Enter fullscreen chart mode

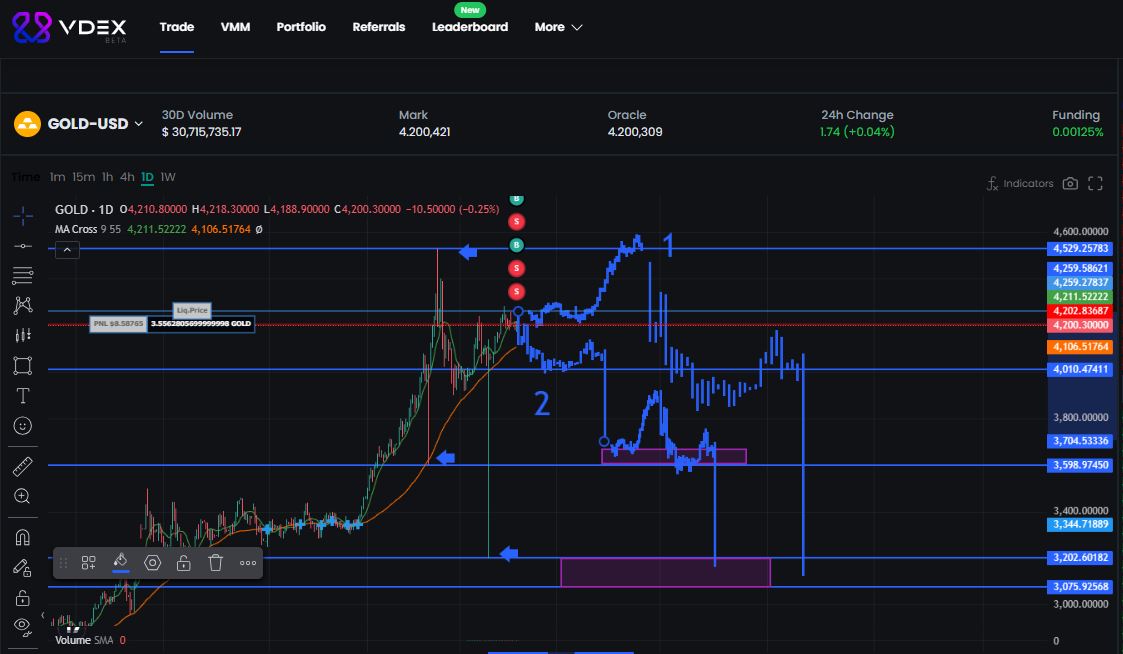click(1095, 183)
